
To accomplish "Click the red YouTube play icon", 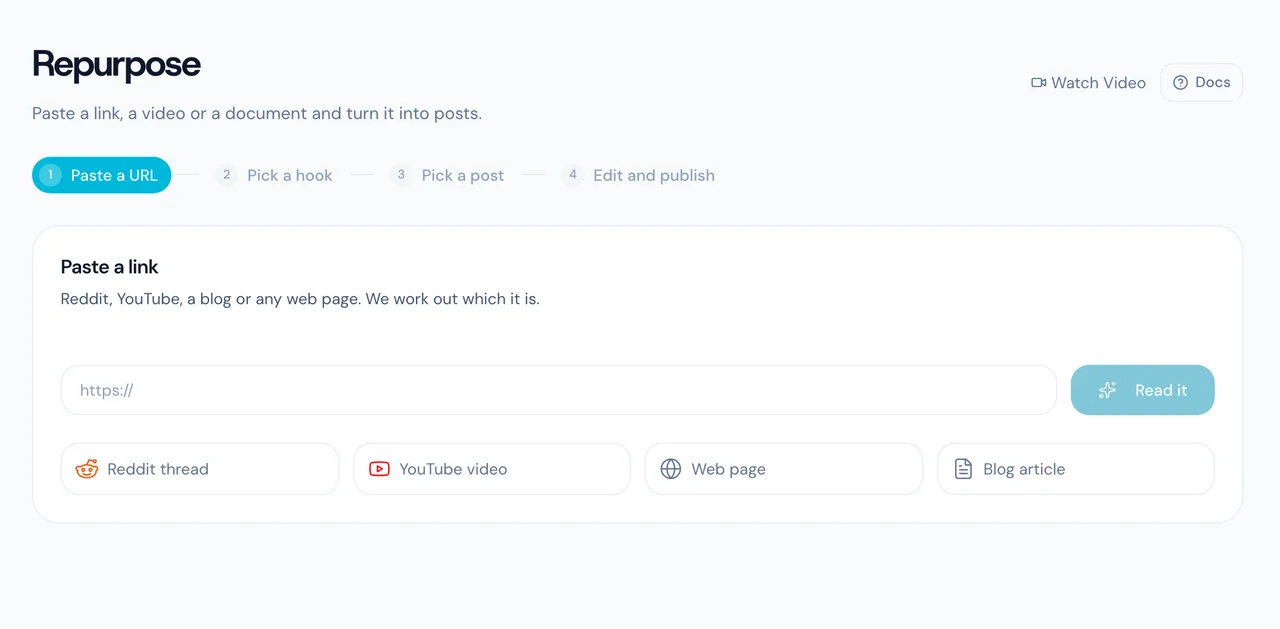I will click(x=379, y=469).
